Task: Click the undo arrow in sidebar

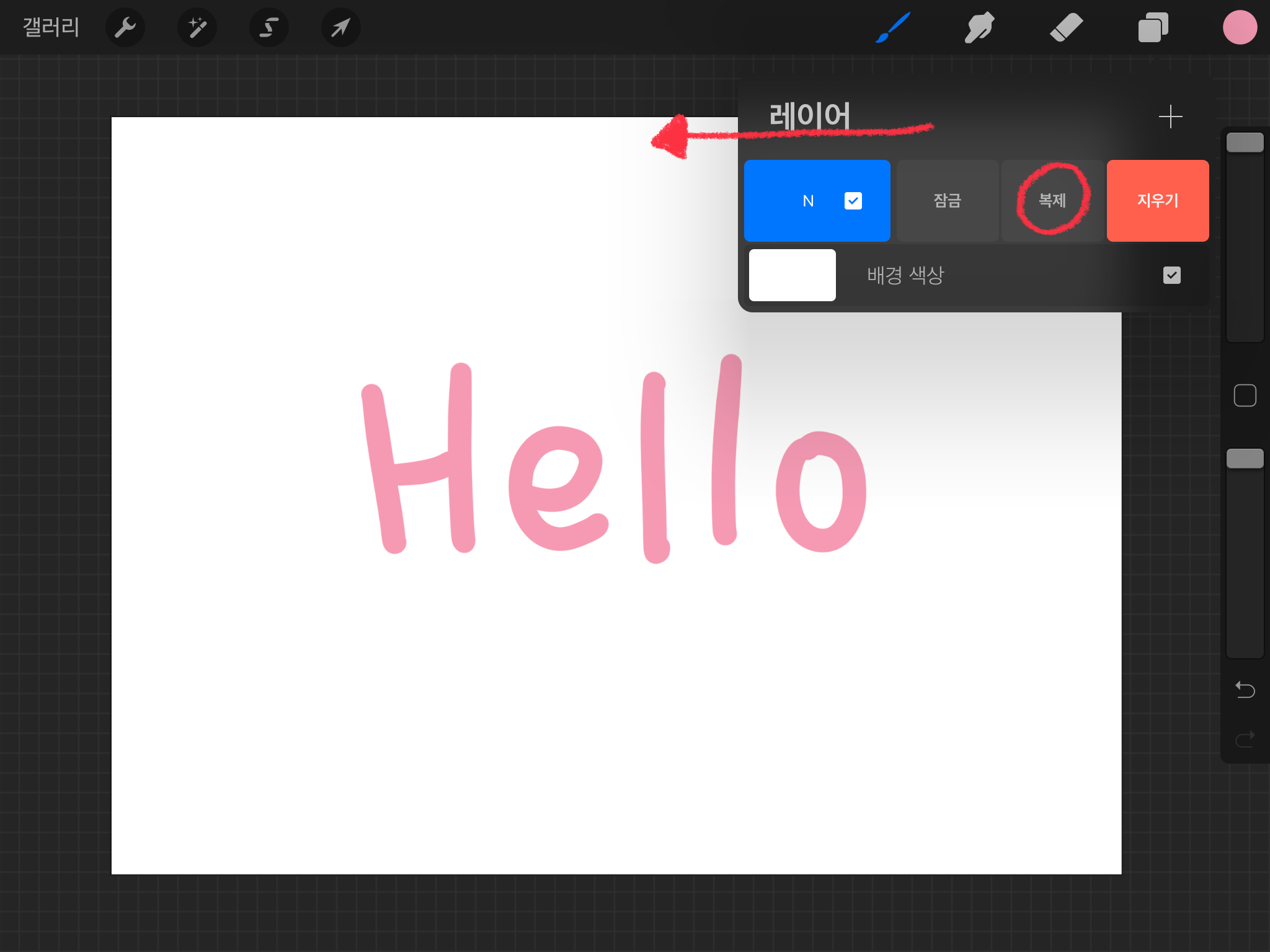Action: 1245,689
